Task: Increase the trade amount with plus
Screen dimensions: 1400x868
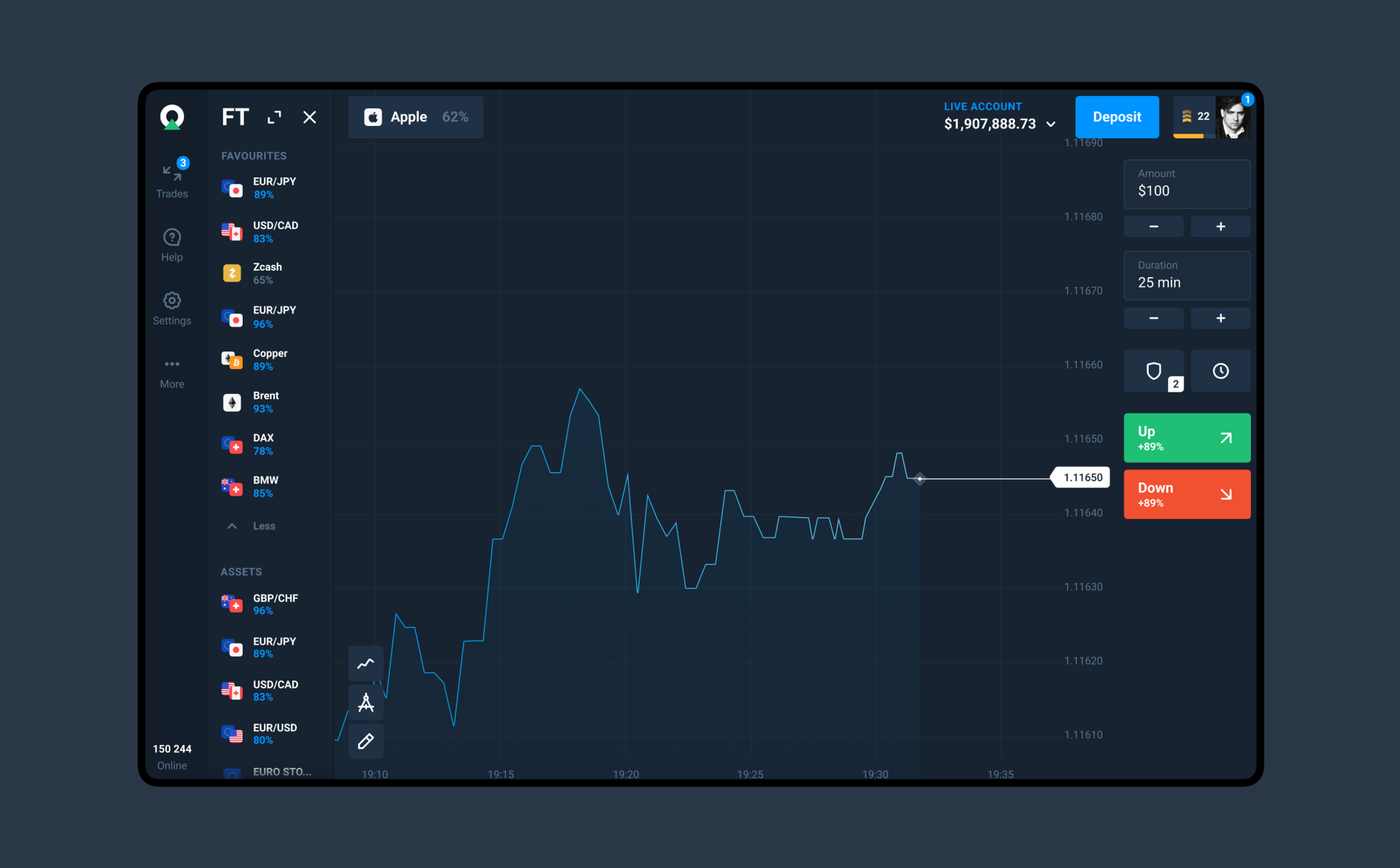Action: 1220,227
